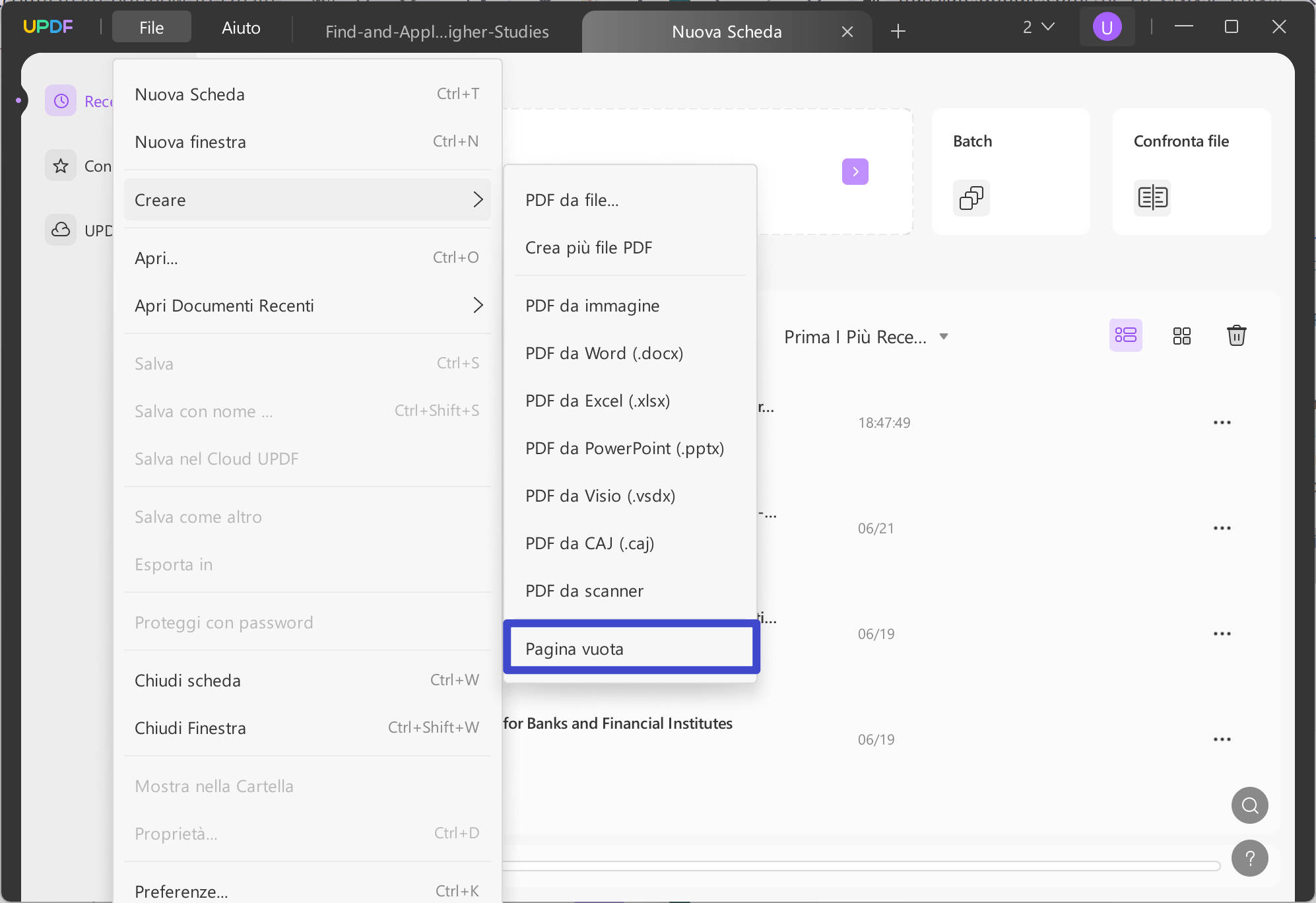Screen dimensions: 1316x903
Task: Choose Crea più file PDF option
Action: point(630,248)
